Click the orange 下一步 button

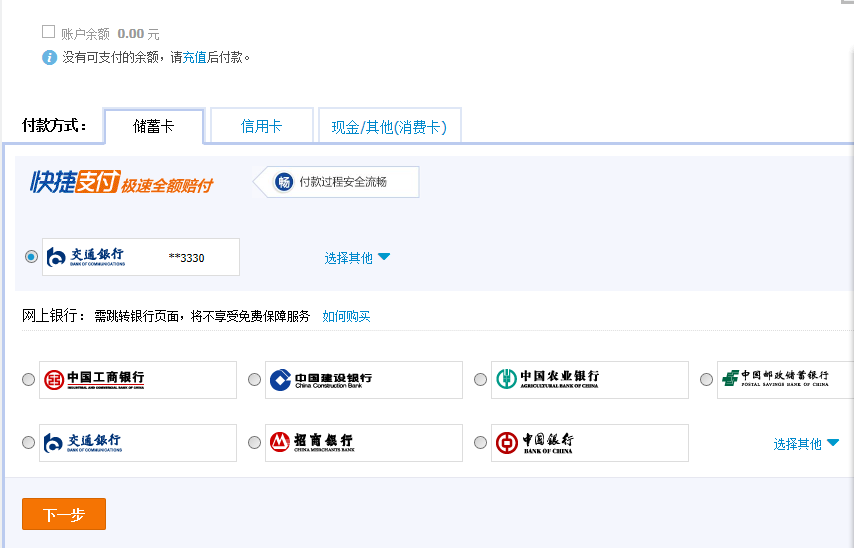point(64,514)
